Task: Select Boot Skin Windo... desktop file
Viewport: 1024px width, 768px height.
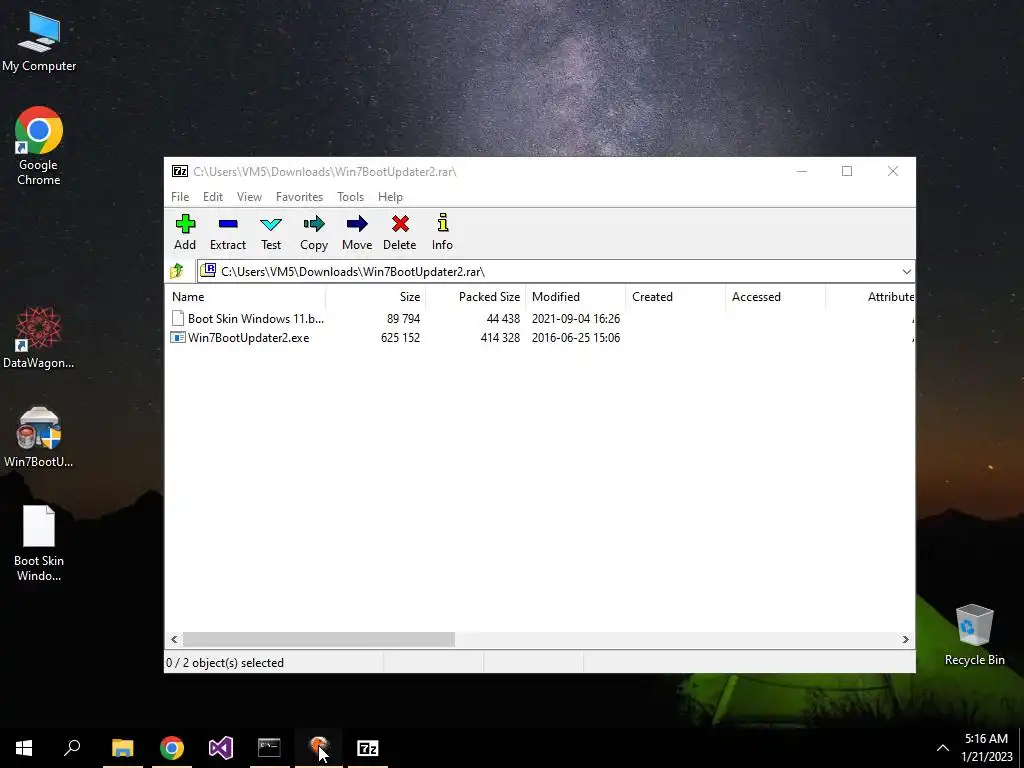Action: [x=39, y=543]
